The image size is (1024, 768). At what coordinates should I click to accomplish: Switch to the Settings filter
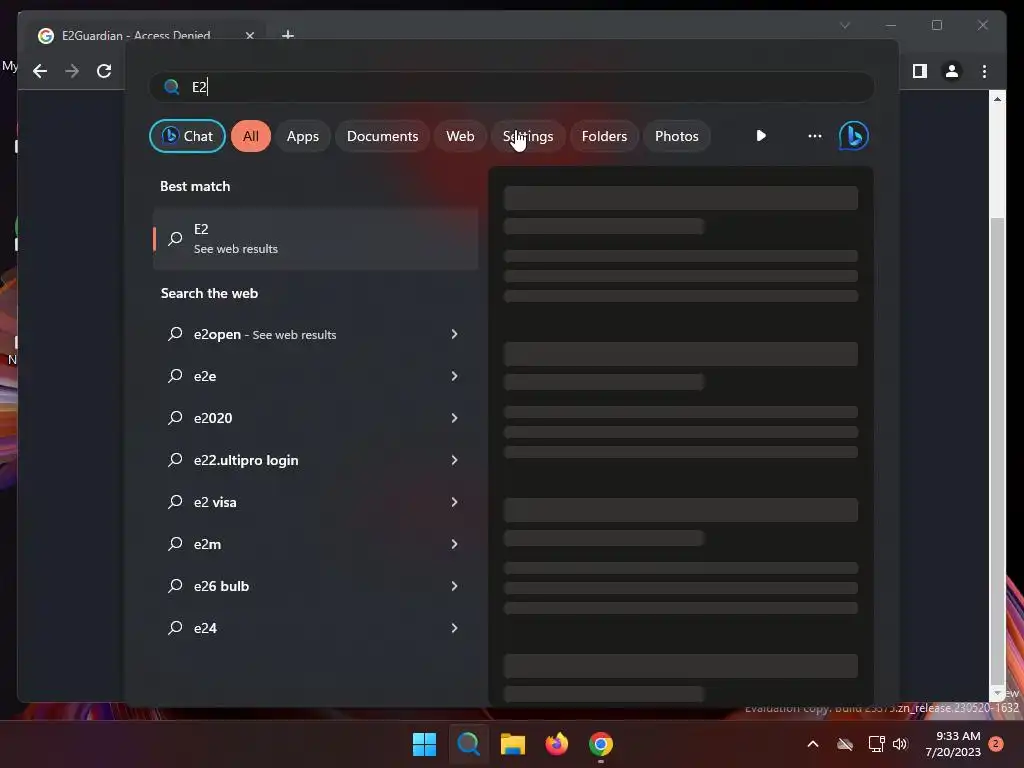click(x=528, y=136)
